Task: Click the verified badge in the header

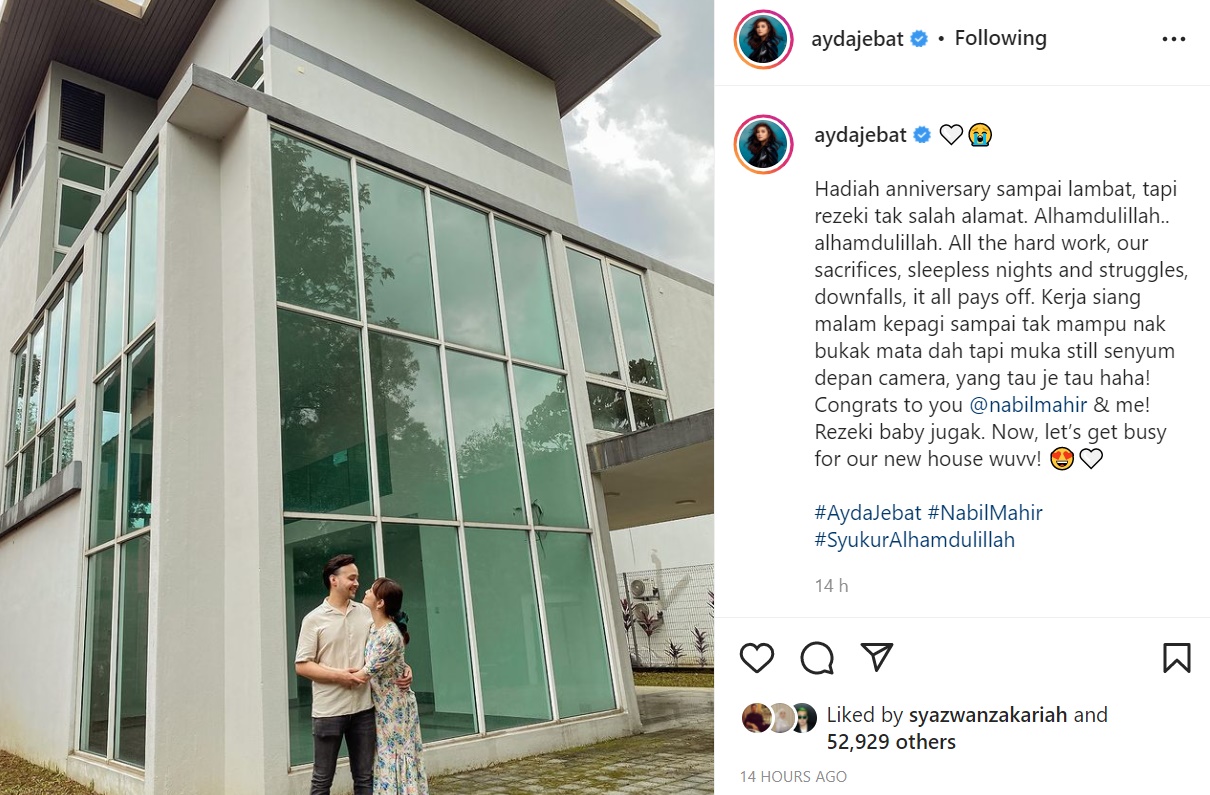Action: (919, 39)
